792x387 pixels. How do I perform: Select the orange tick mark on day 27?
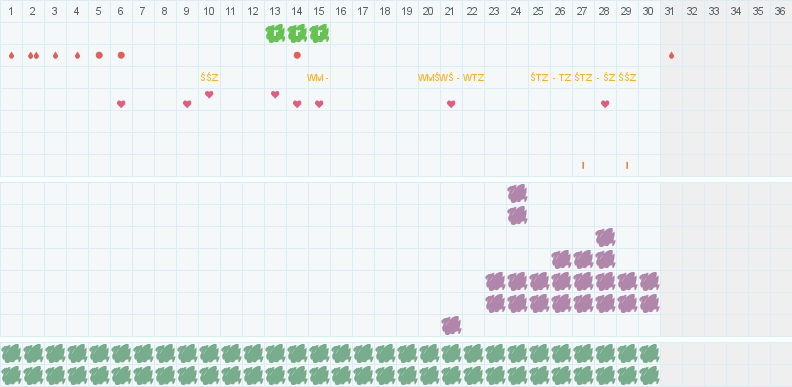(583, 165)
